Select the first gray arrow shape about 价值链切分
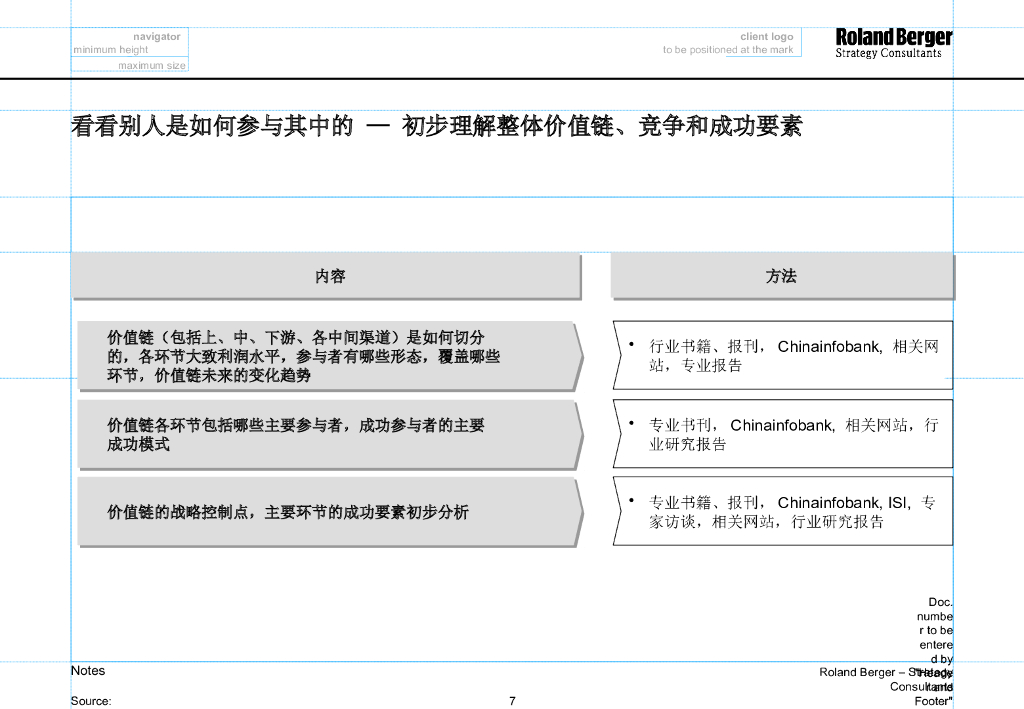The width and height of the screenshot is (1024, 709). pyautogui.click(x=330, y=355)
